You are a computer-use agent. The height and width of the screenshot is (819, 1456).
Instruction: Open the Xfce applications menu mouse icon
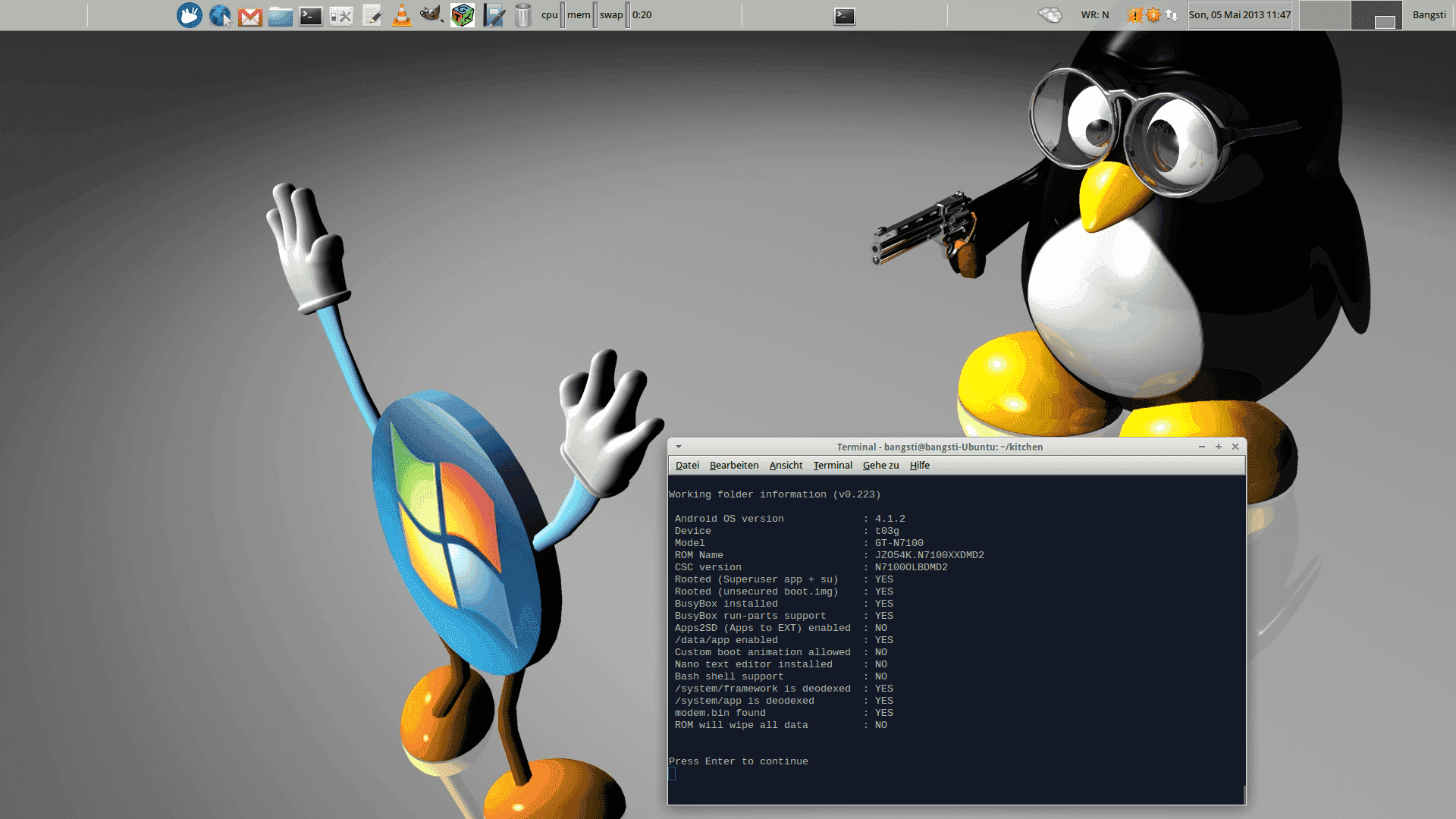tap(190, 15)
